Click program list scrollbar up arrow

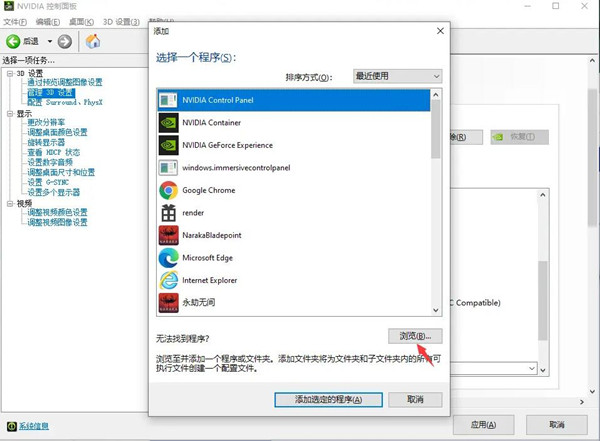pyautogui.click(x=436, y=95)
